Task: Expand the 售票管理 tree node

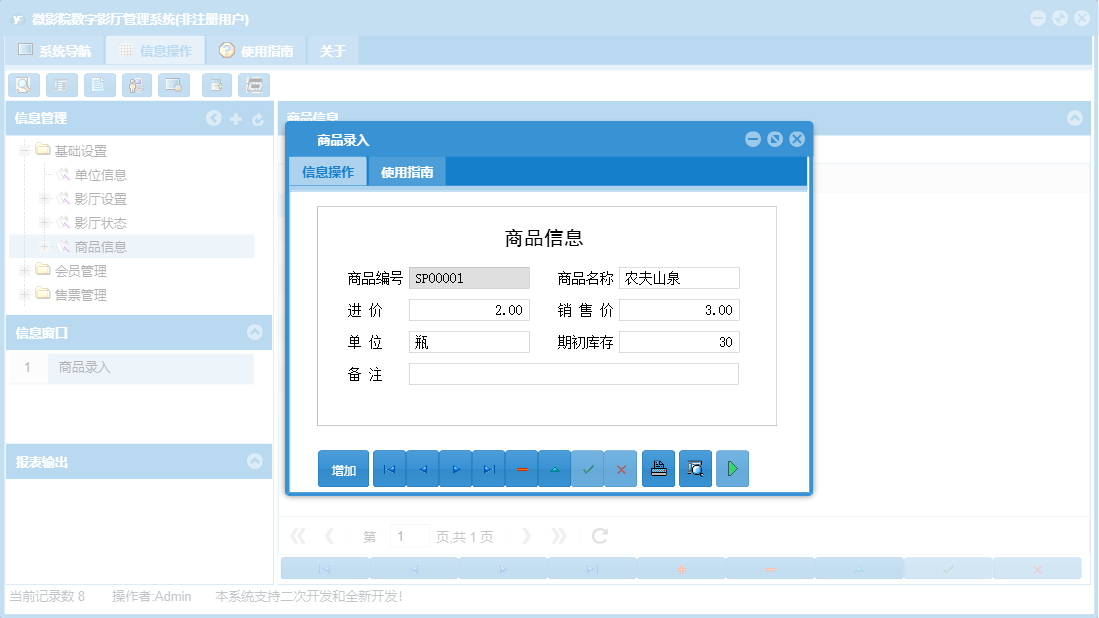Action: pos(23,294)
